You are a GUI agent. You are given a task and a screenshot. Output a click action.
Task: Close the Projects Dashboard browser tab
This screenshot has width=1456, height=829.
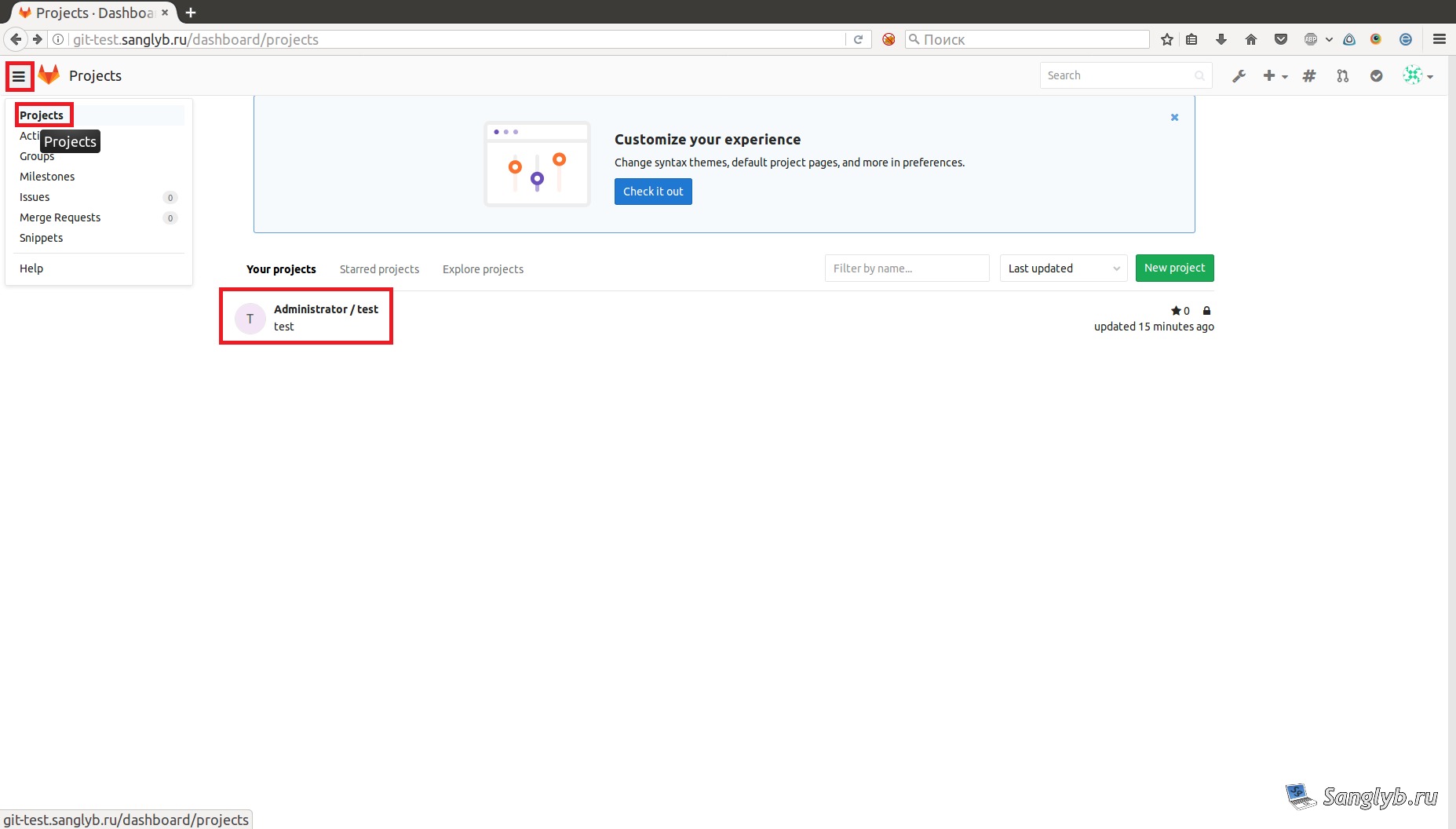pos(165,13)
